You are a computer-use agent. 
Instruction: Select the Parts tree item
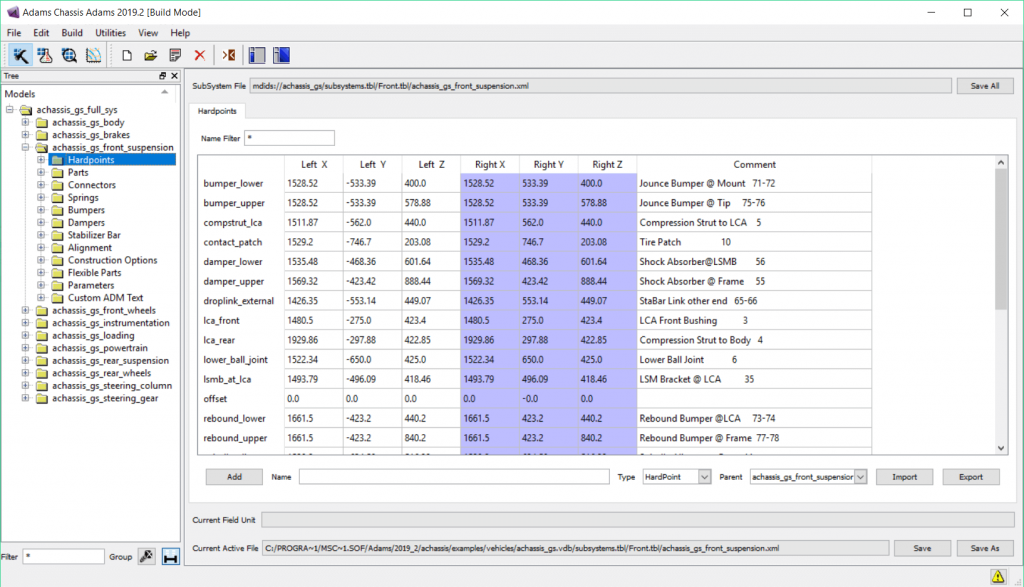tap(78, 172)
